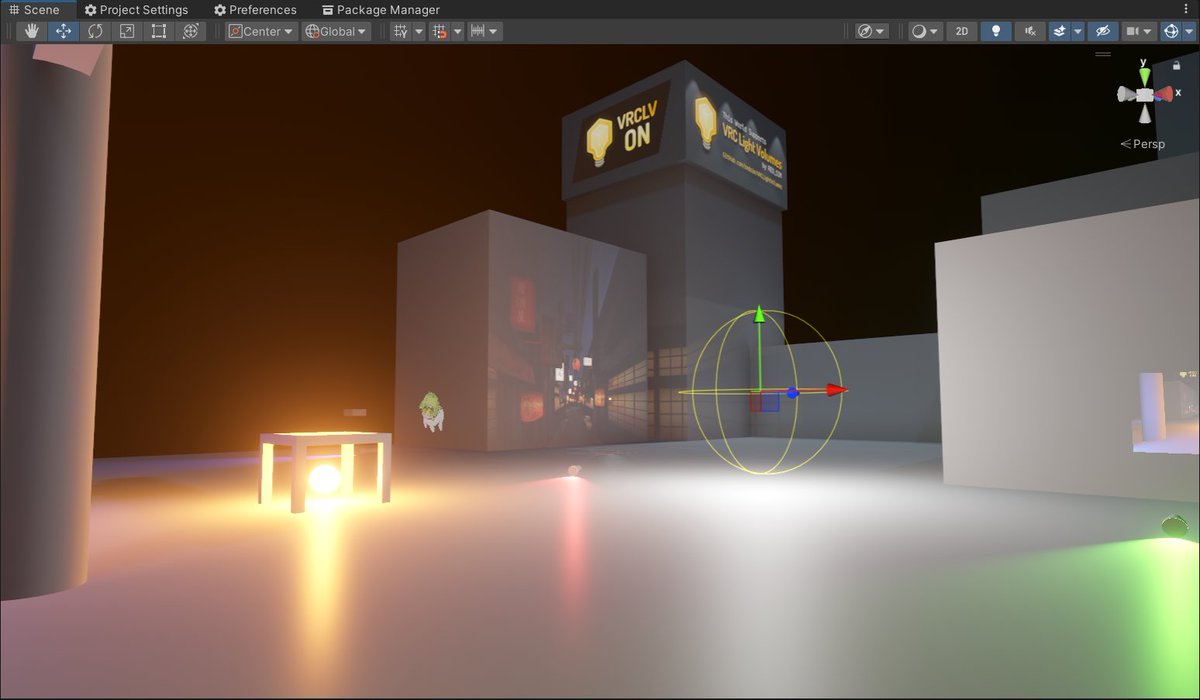
Task: Click the blue Z axis handle dot
Action: [792, 393]
